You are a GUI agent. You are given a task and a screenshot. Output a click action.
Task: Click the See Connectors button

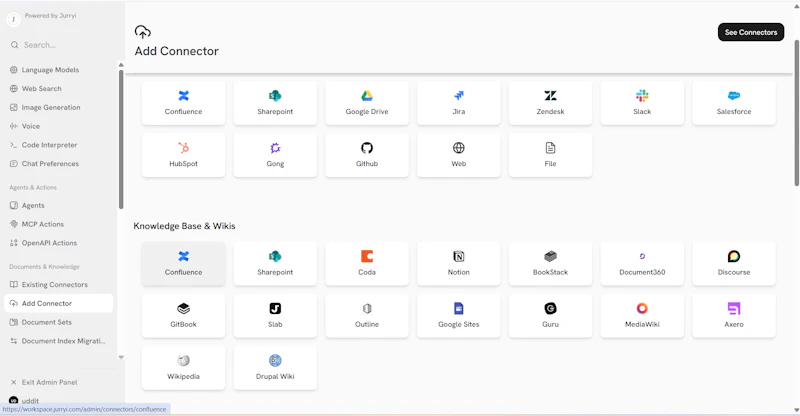click(x=751, y=32)
